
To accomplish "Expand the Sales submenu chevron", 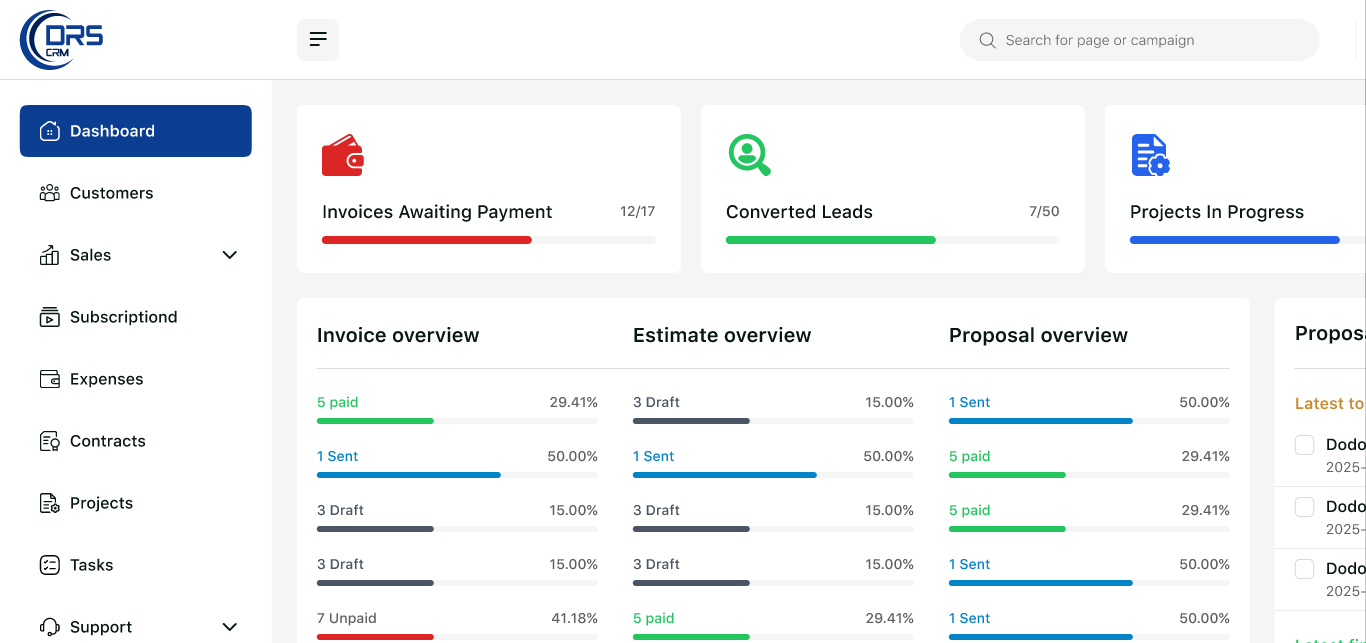I will (230, 255).
